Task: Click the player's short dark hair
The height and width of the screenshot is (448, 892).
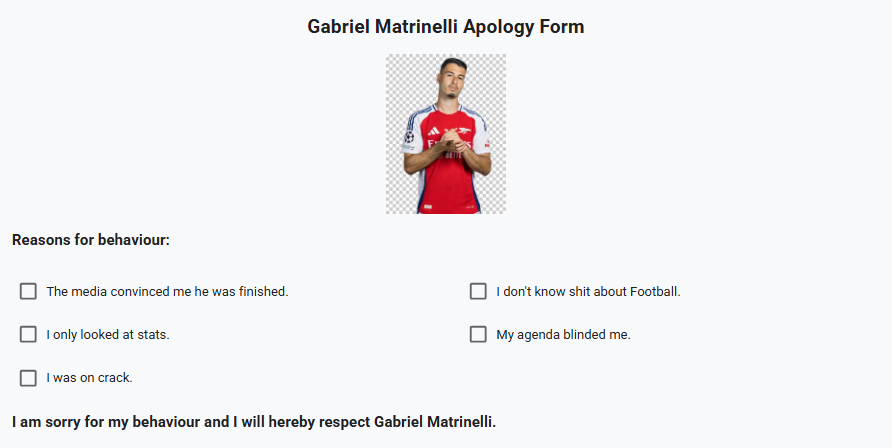Action: pos(454,61)
